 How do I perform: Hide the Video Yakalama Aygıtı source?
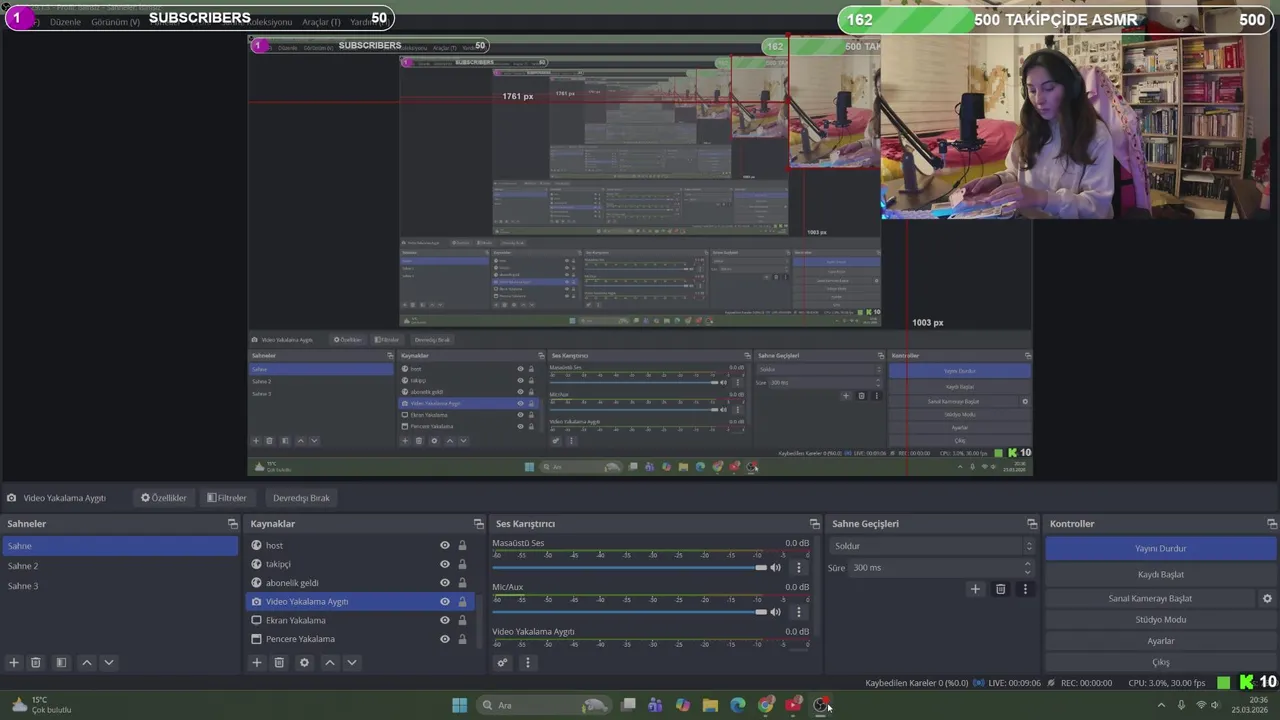point(445,602)
